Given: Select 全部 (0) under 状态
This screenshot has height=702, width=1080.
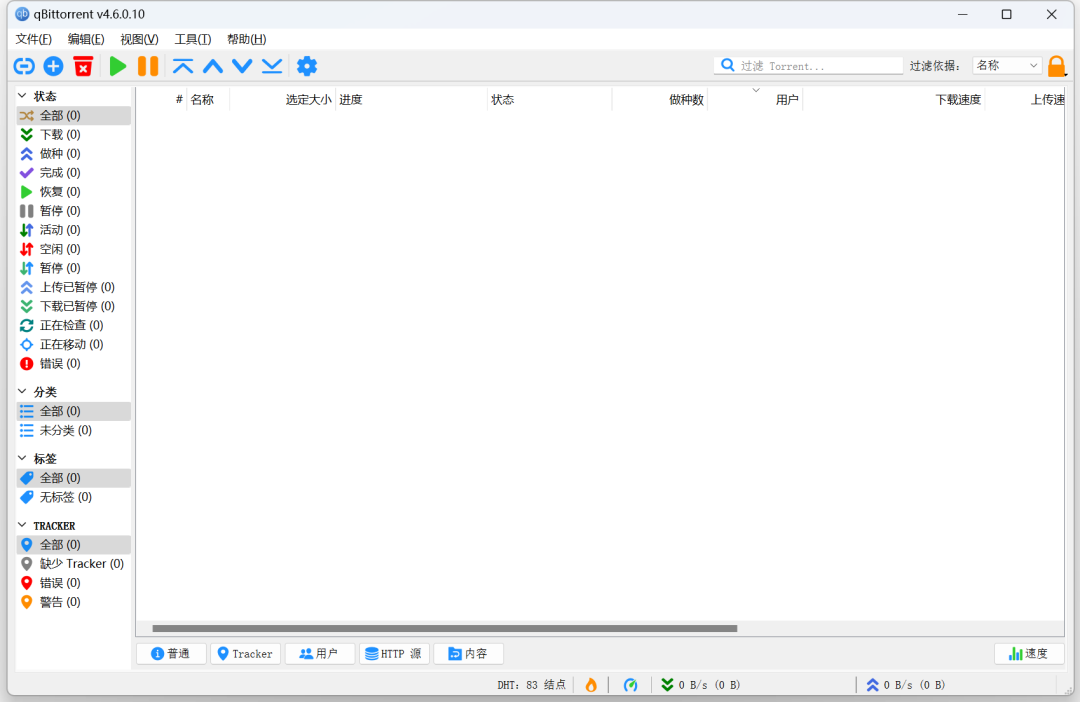Looking at the screenshot, I should (x=74, y=115).
